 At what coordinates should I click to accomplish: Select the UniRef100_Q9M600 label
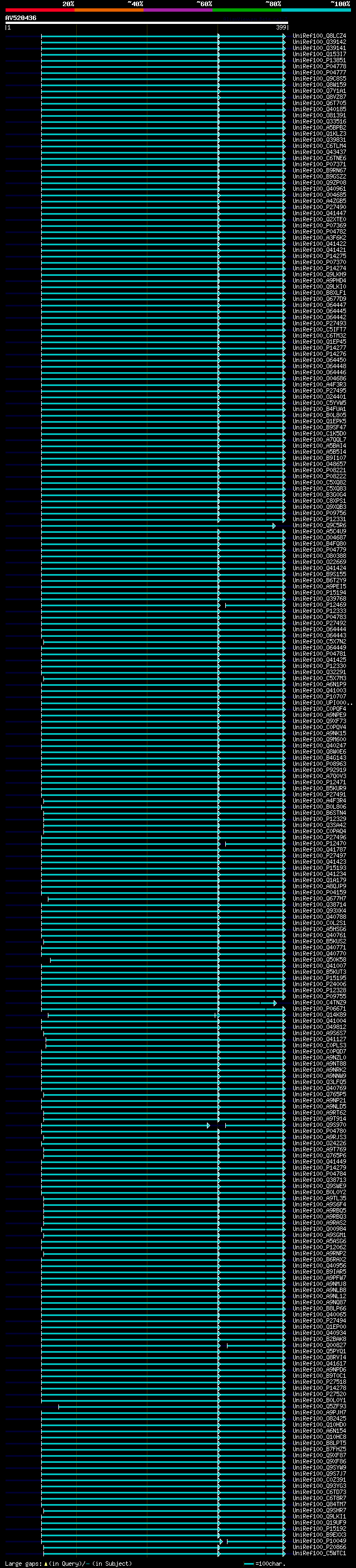click(x=319, y=739)
